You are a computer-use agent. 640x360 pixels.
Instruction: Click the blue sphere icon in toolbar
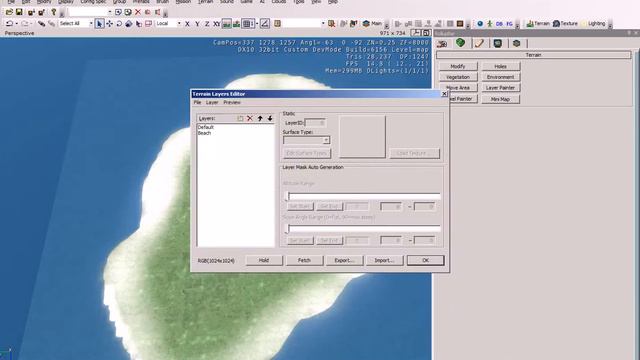pyautogui.click(x=480, y=24)
